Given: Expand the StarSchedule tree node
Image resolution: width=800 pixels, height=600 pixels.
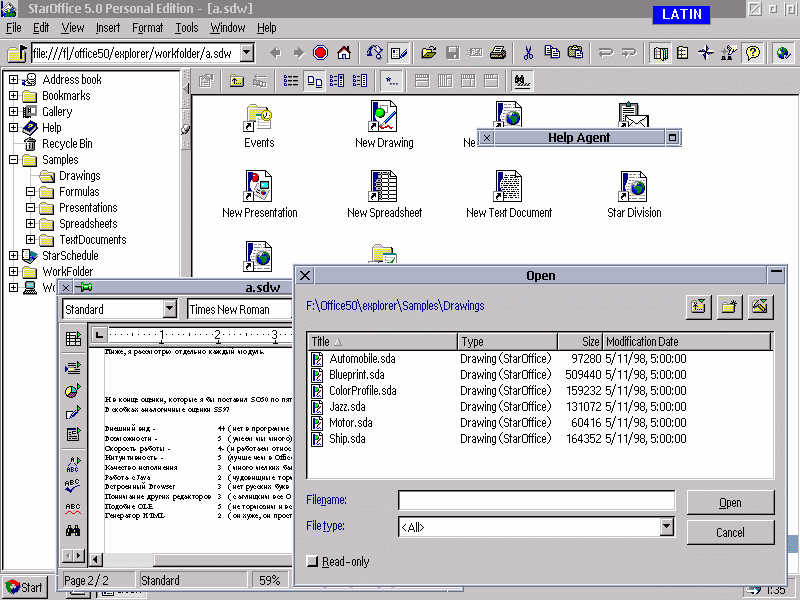Looking at the screenshot, I should click(14, 256).
